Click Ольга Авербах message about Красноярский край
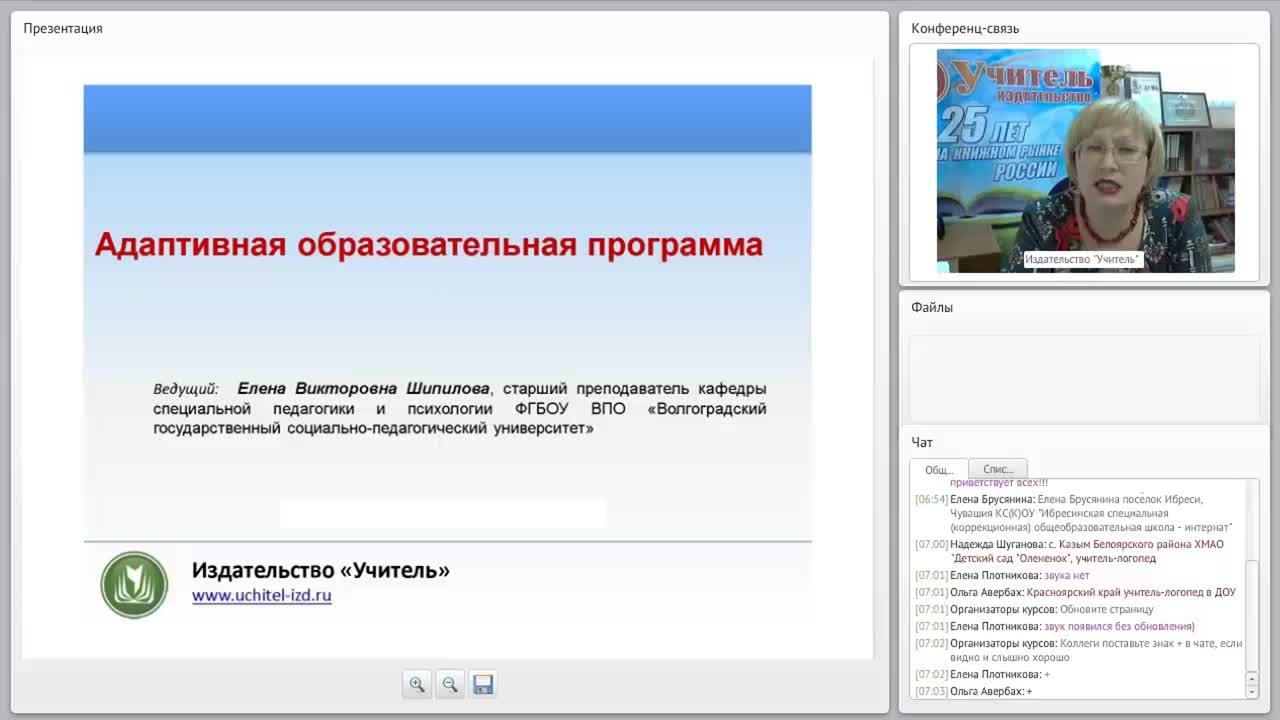This screenshot has width=1280, height=720. click(x=1076, y=592)
